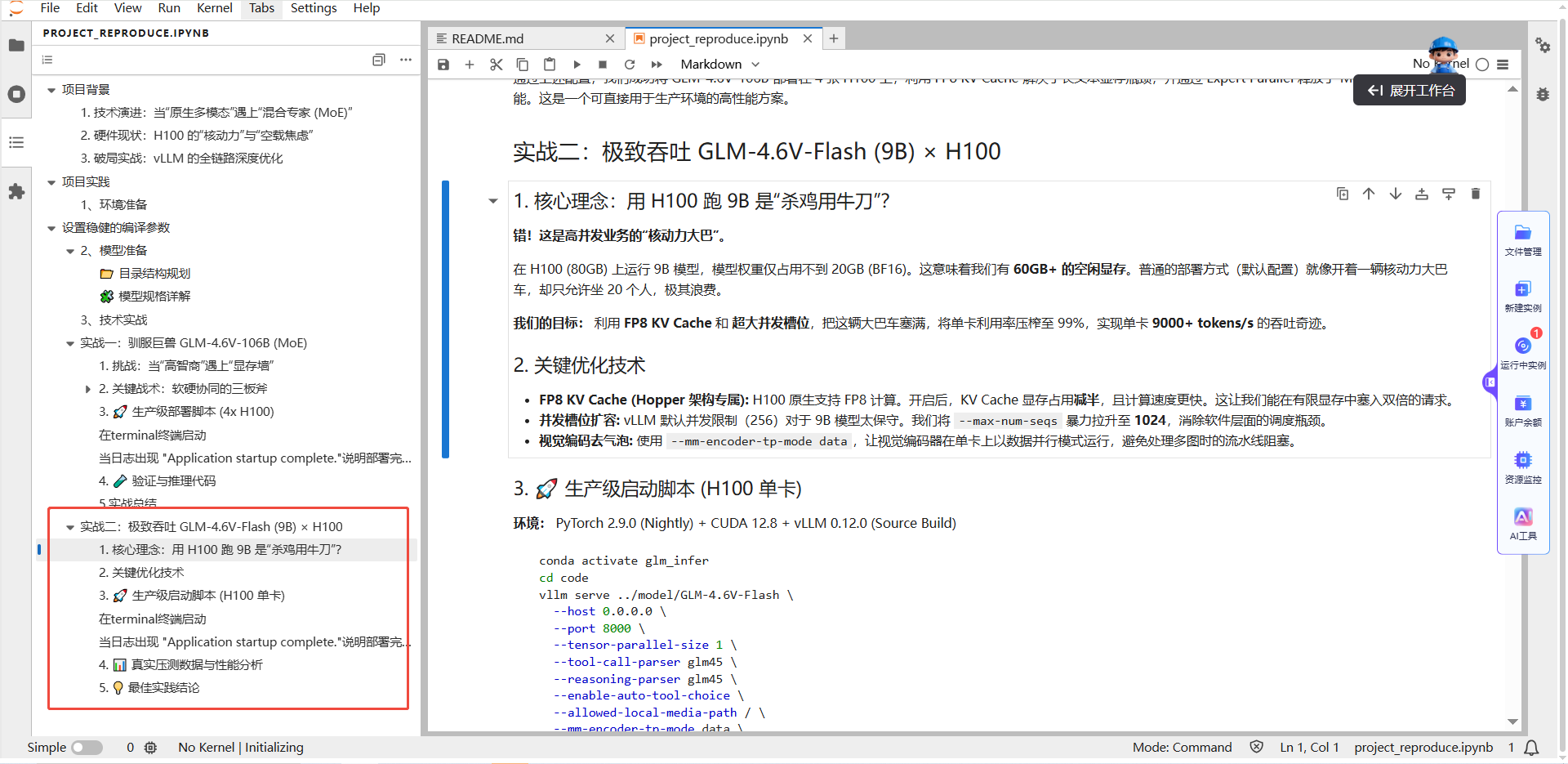
Task: Toggle Simple interface mode switch
Action: [x=87, y=748]
